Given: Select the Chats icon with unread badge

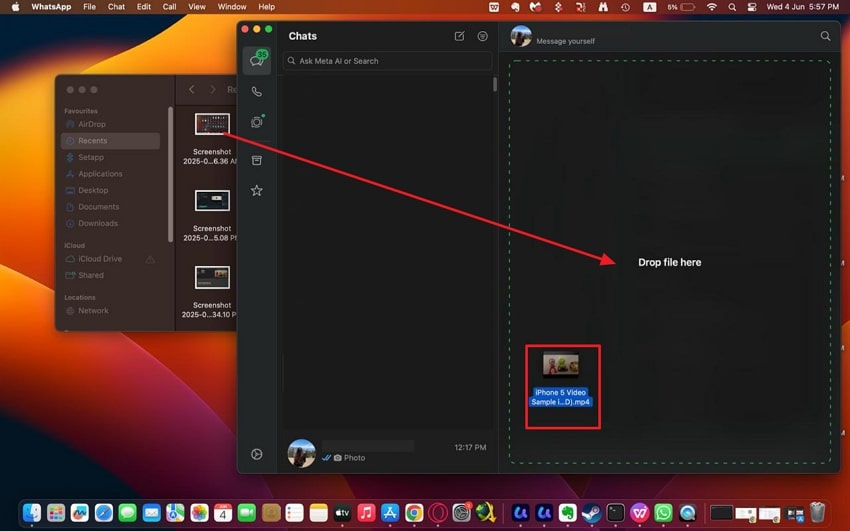Looking at the screenshot, I should tap(257, 60).
